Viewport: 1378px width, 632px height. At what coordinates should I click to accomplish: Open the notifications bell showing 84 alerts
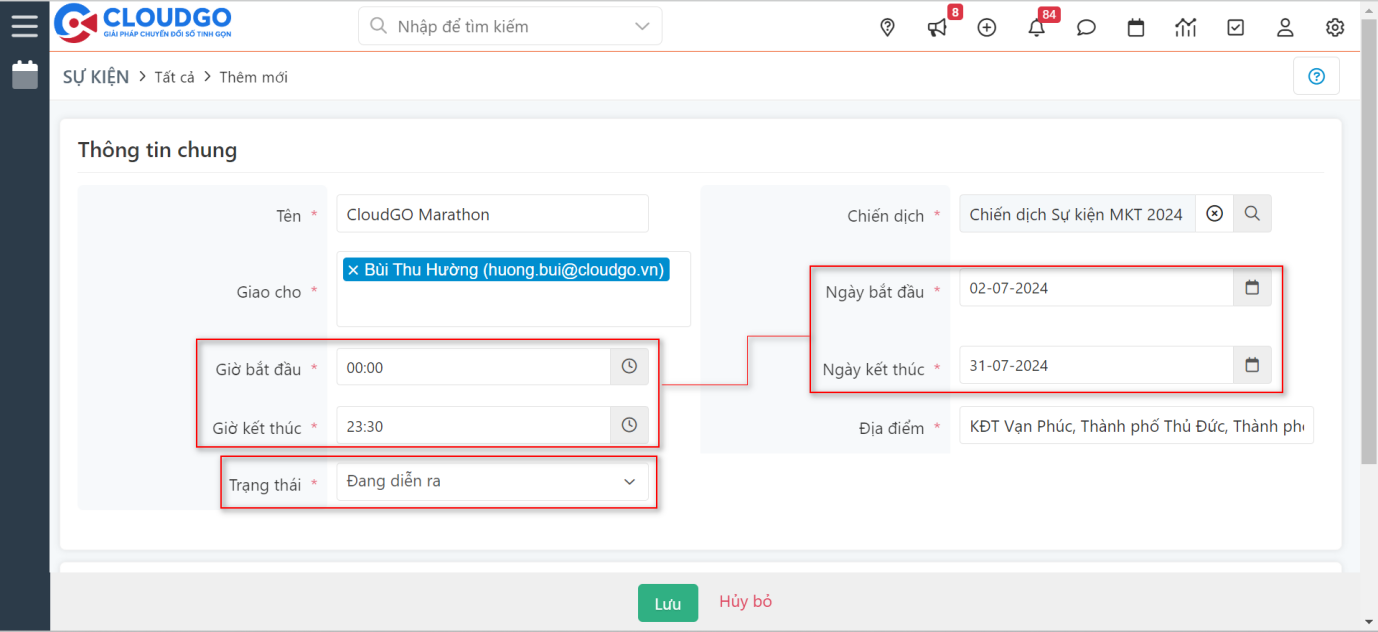[x=1036, y=27]
